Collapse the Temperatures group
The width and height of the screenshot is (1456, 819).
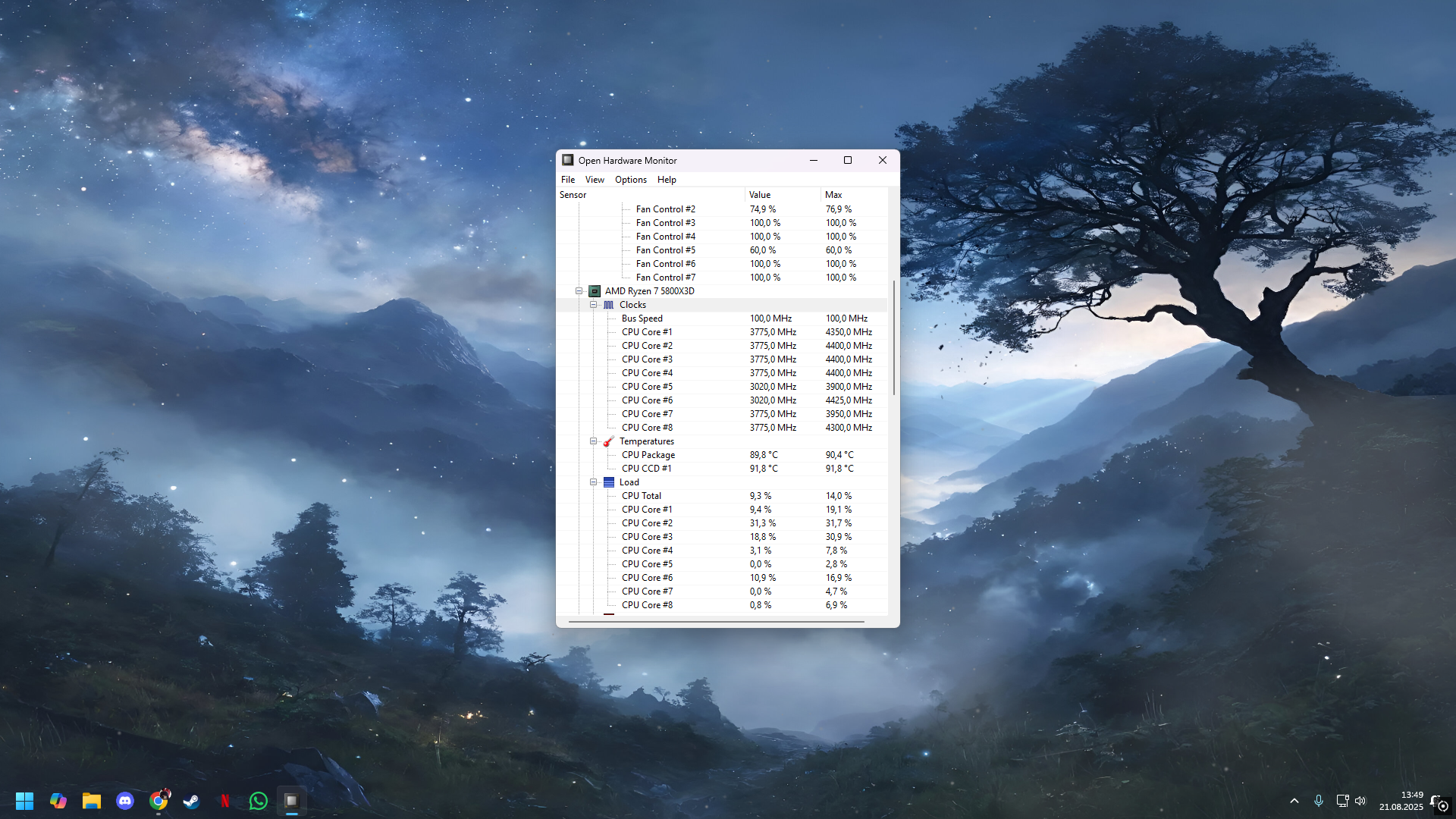pyautogui.click(x=594, y=441)
